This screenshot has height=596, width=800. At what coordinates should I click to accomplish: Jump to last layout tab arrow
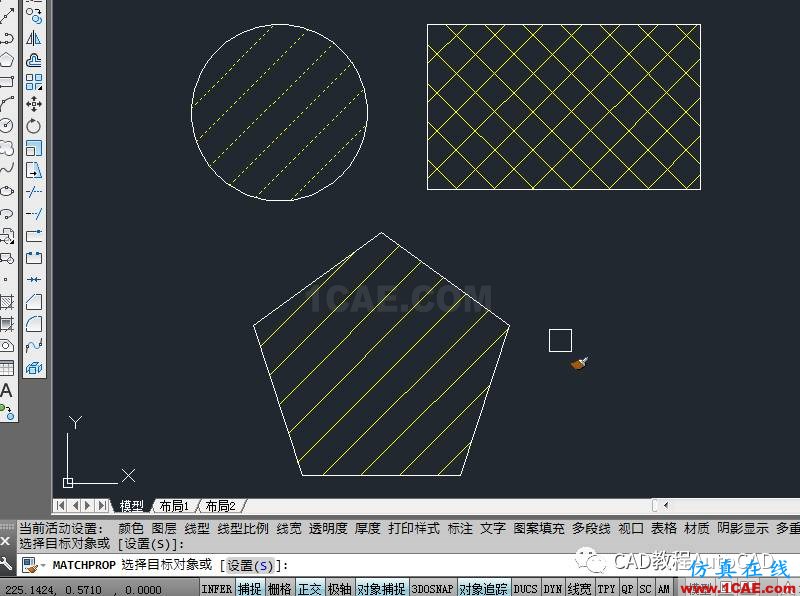pos(103,505)
